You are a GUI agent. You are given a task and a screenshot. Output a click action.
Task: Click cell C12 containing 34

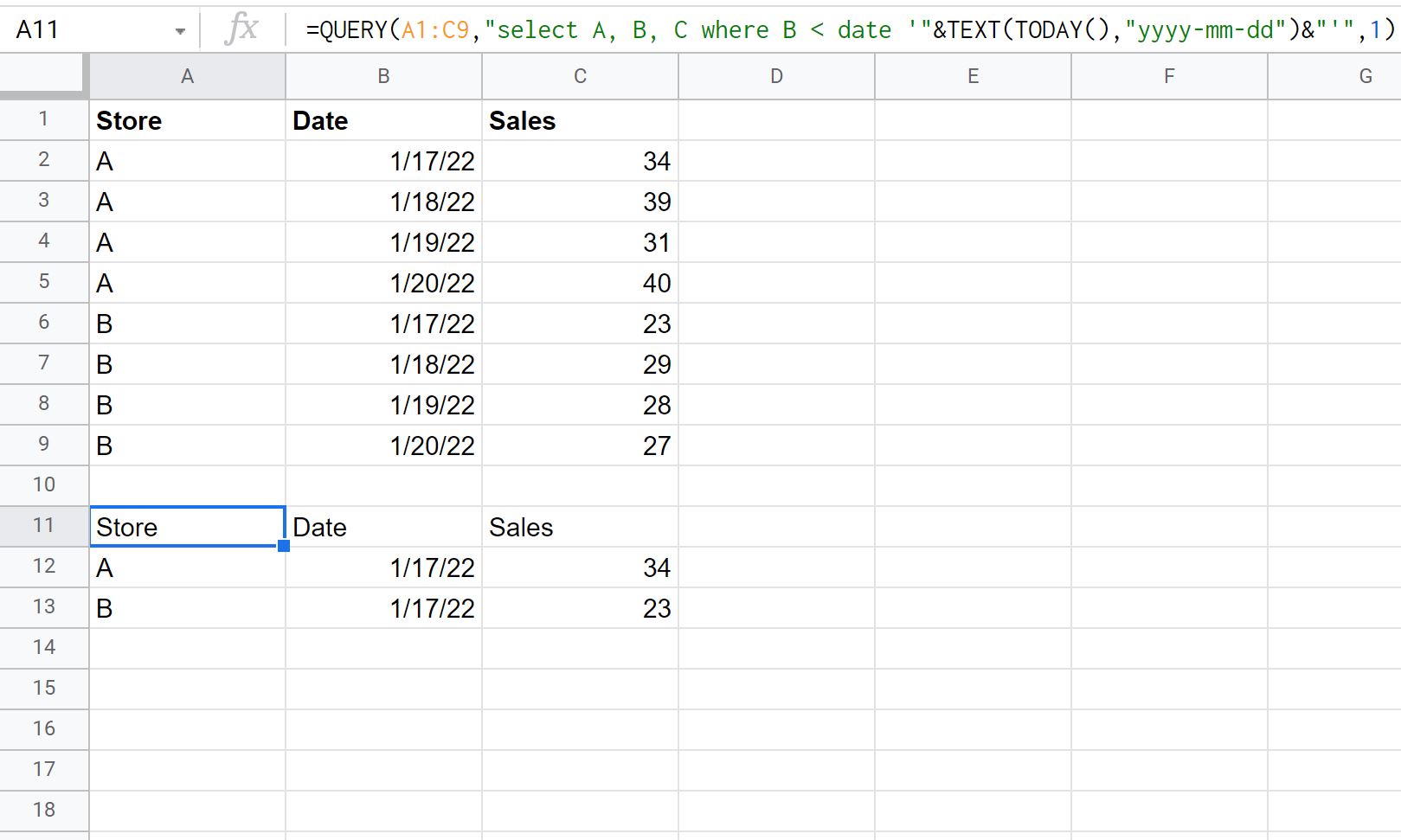pyautogui.click(x=580, y=567)
